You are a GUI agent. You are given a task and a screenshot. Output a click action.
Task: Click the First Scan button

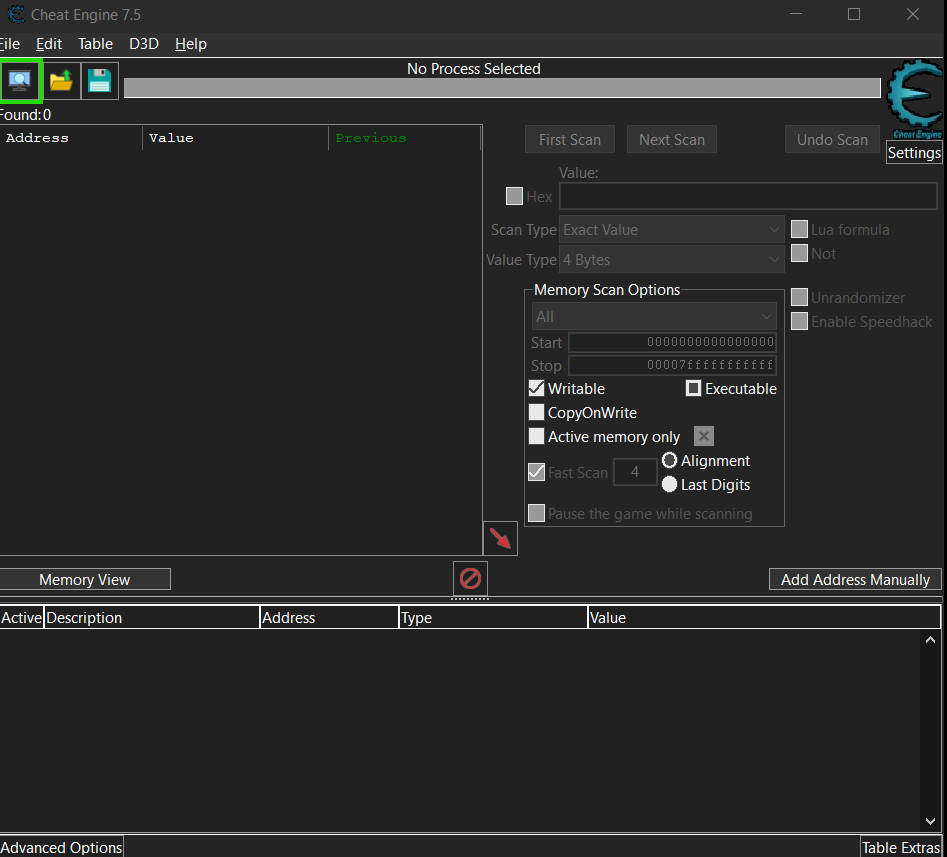(x=570, y=140)
